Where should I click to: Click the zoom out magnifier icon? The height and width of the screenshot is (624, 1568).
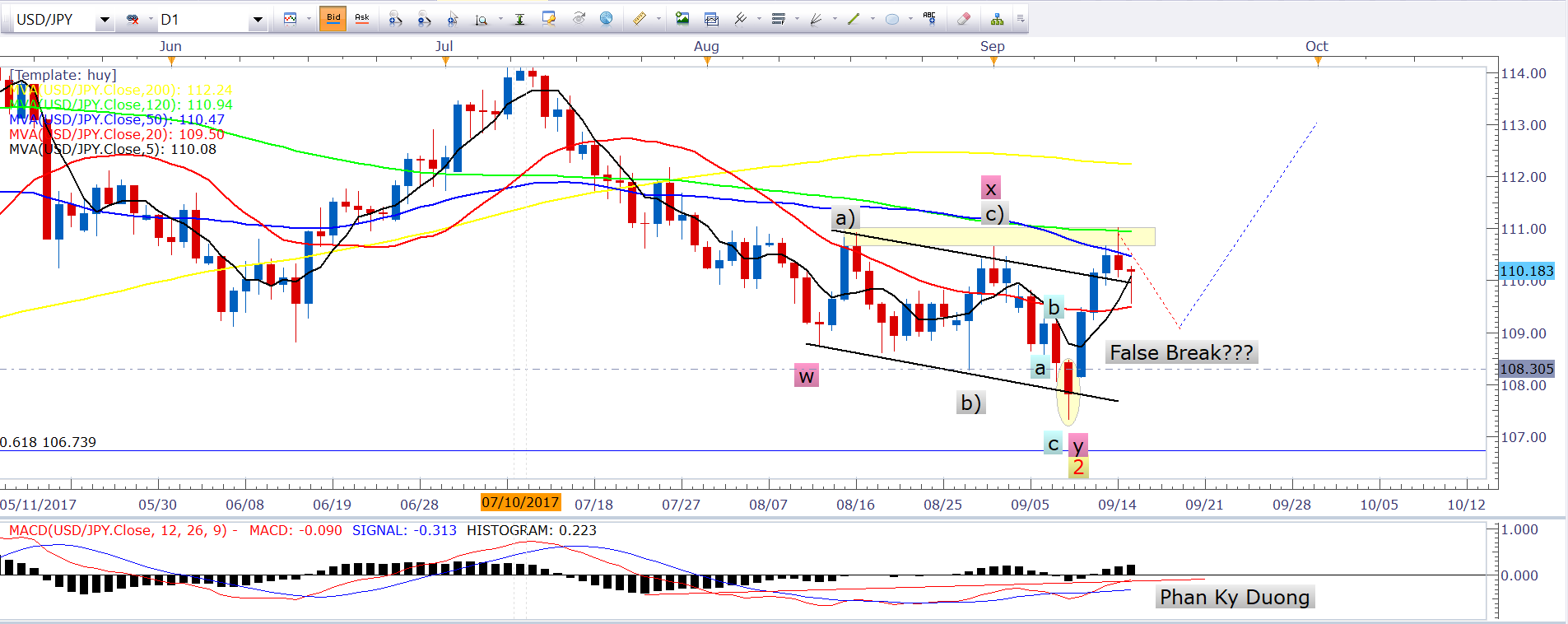424,19
